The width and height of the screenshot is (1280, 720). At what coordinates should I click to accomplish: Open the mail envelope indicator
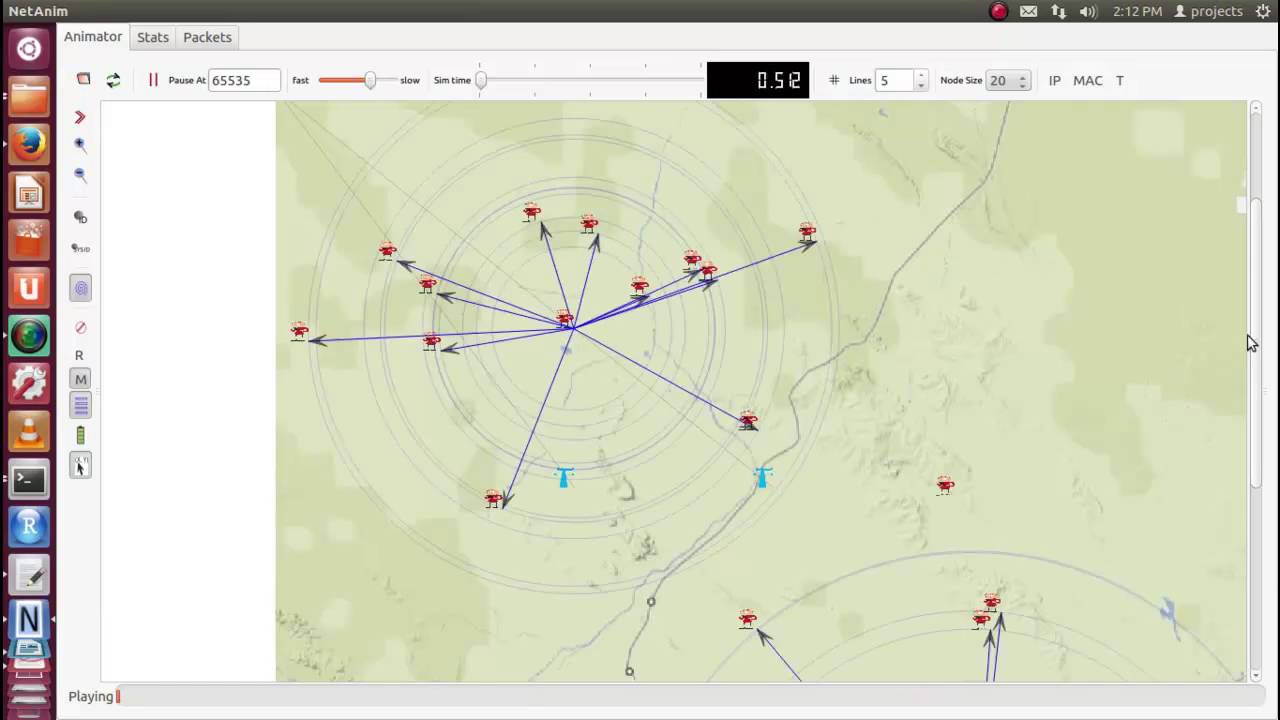[x=1029, y=11]
